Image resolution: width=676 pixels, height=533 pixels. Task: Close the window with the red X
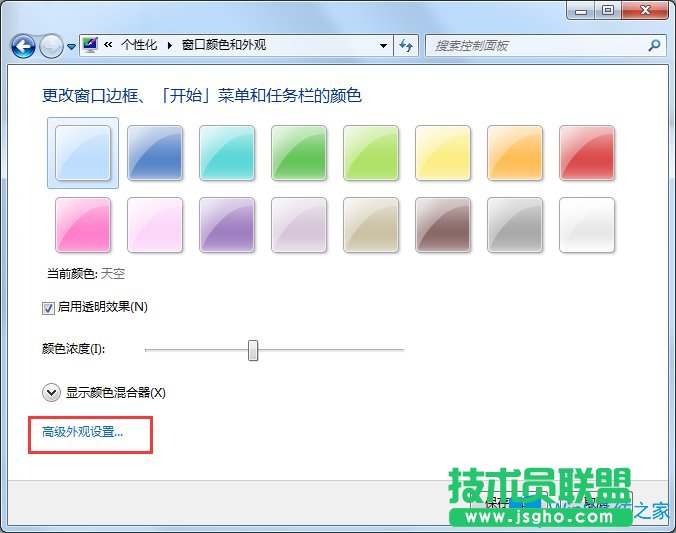tap(645, 10)
